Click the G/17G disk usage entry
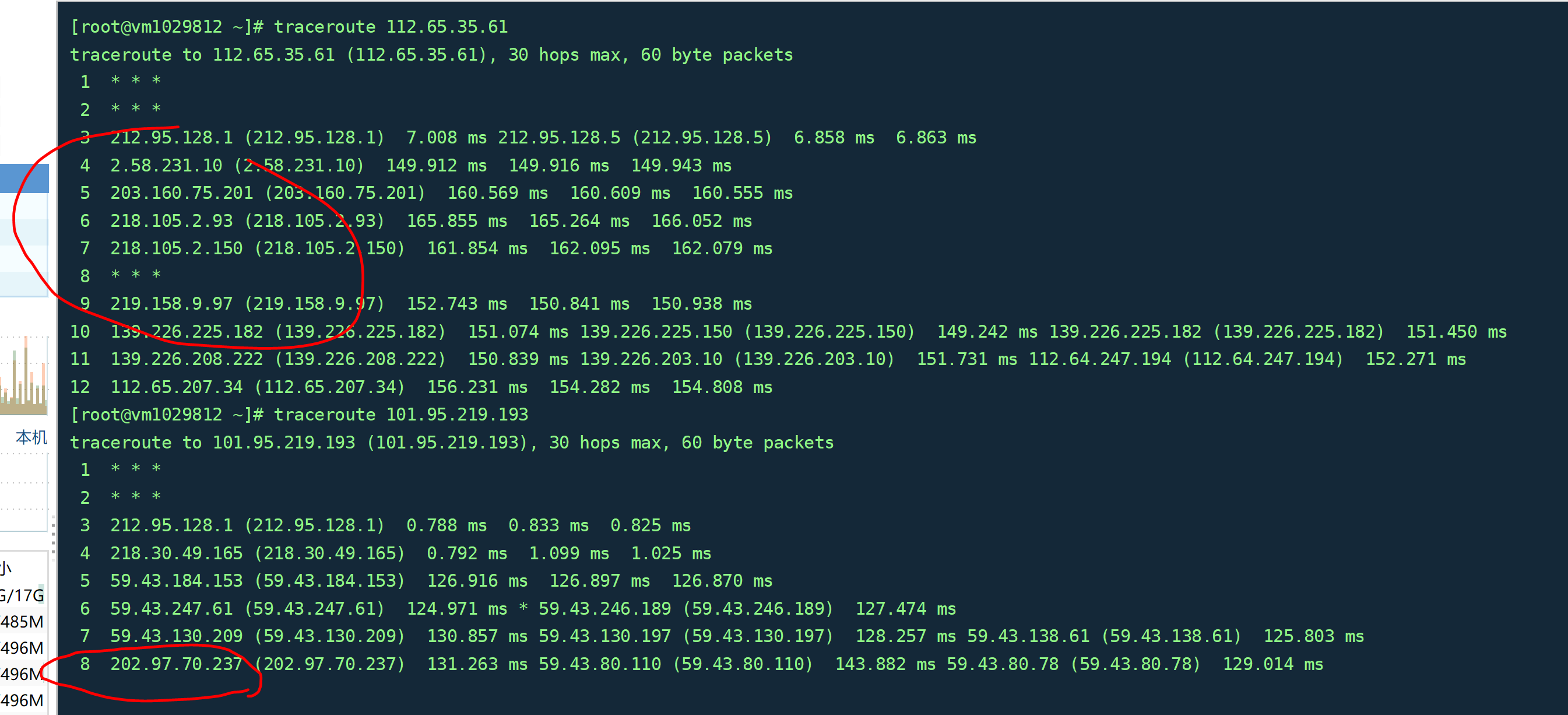The width and height of the screenshot is (1568, 715). 22,595
